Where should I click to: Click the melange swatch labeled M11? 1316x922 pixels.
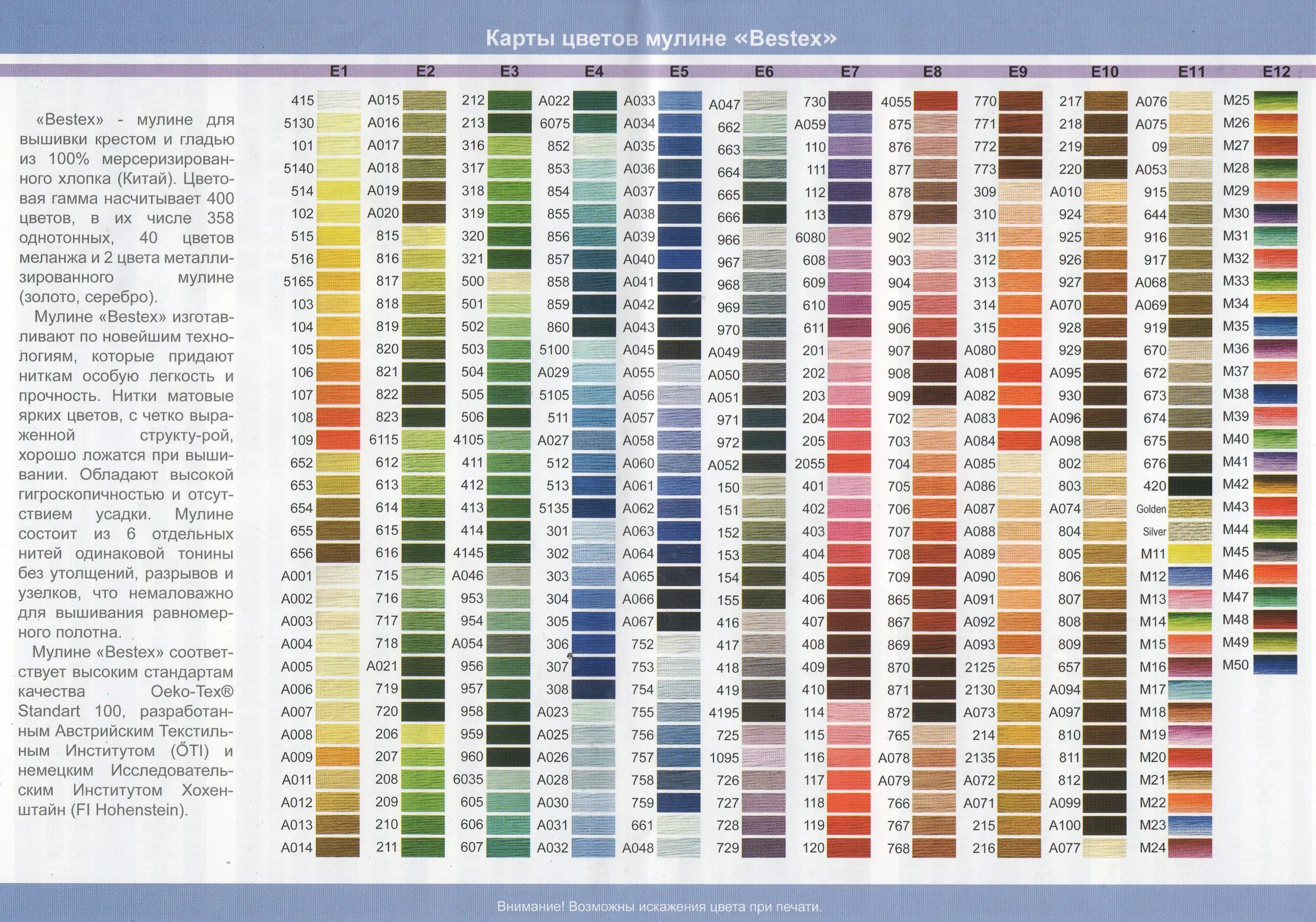[1191, 554]
